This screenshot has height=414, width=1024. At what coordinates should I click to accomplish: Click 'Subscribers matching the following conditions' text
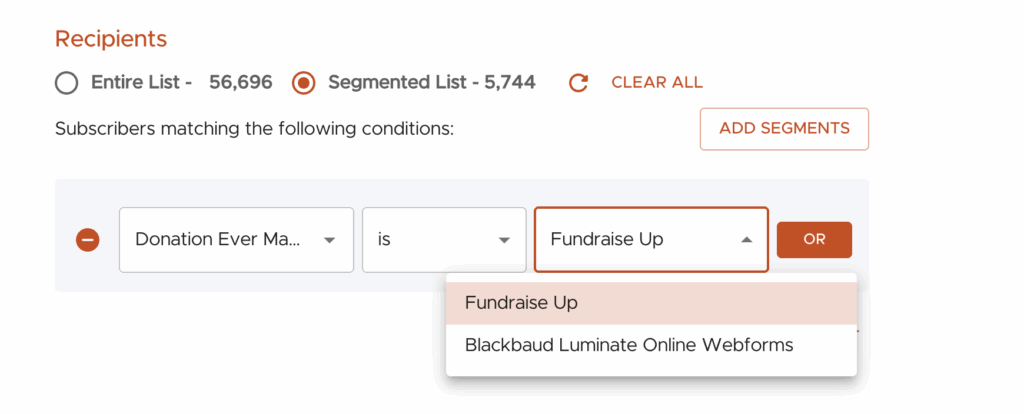(254, 129)
